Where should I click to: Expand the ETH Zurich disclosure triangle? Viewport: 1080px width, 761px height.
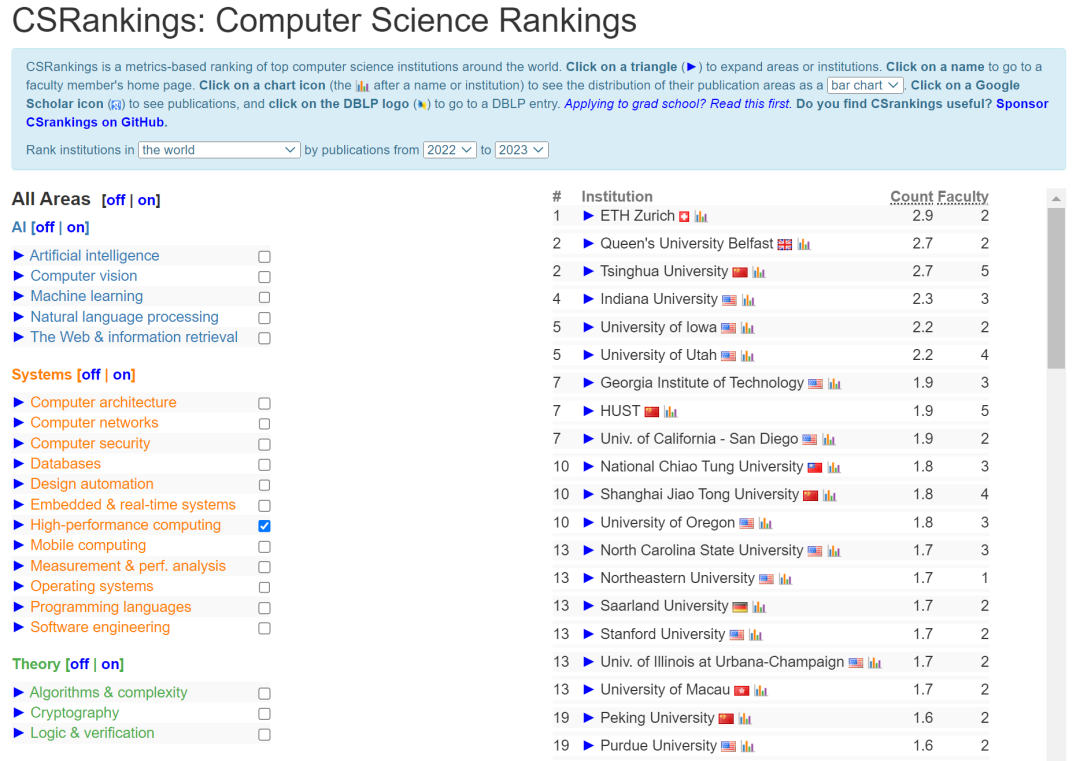(586, 215)
